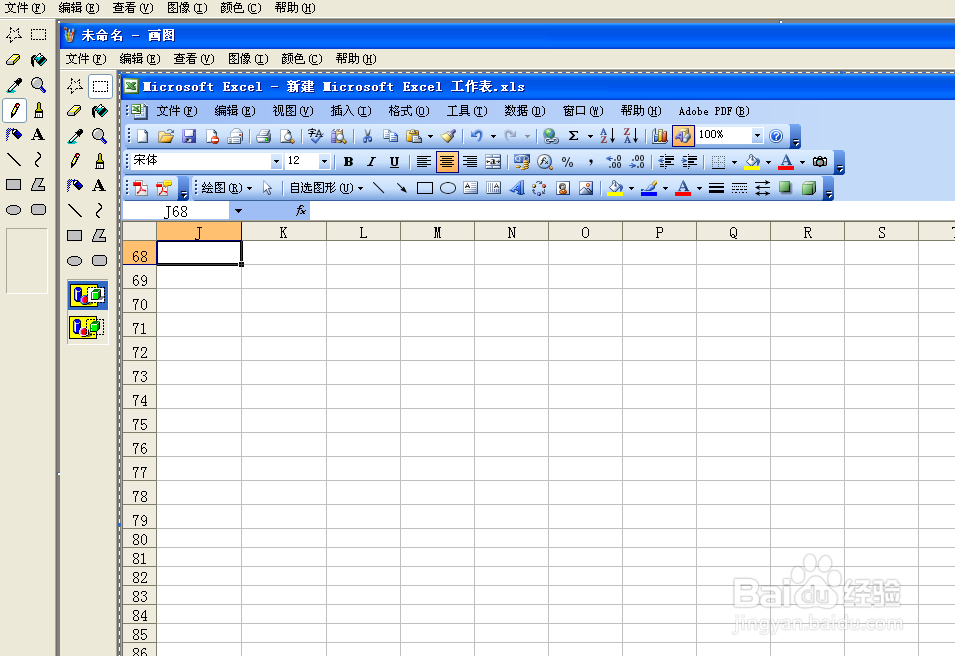Screen dimensions: 955x656
Task: Click the yellow Fill Color button on formatting toolbar
Action: click(x=753, y=162)
